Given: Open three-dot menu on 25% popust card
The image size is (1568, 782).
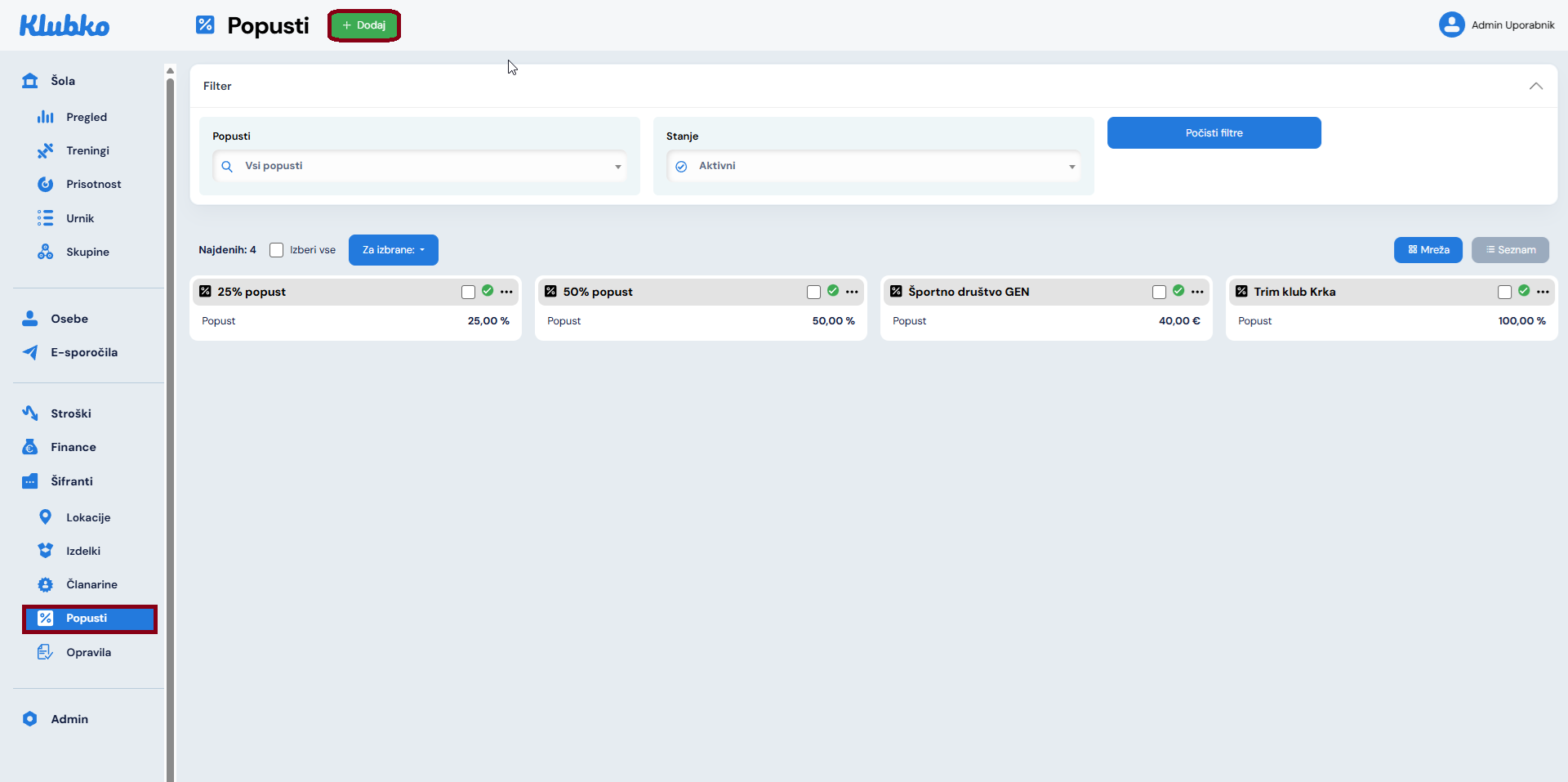Looking at the screenshot, I should (506, 292).
